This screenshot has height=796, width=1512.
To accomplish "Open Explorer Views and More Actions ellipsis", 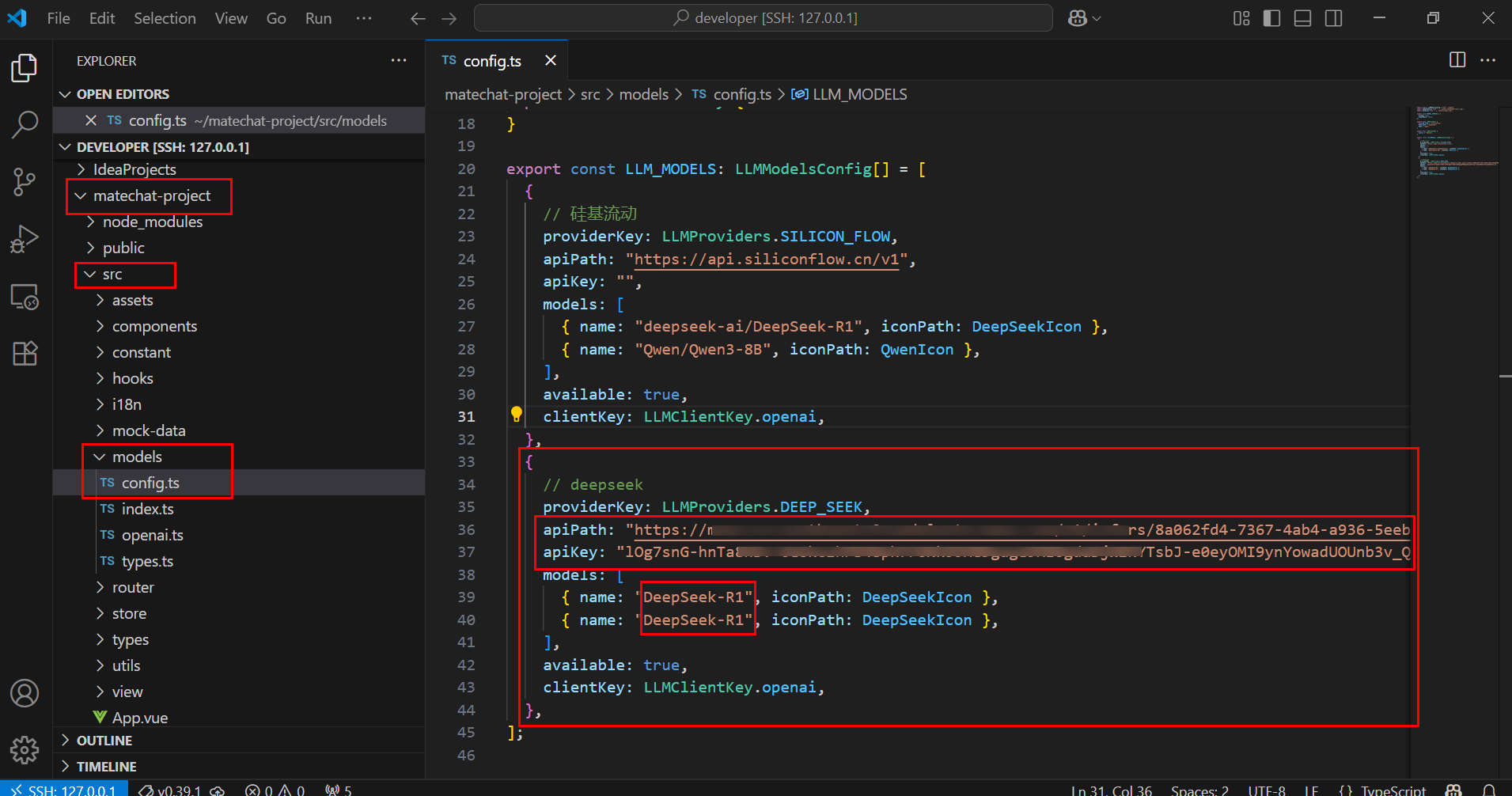I will click(x=399, y=60).
